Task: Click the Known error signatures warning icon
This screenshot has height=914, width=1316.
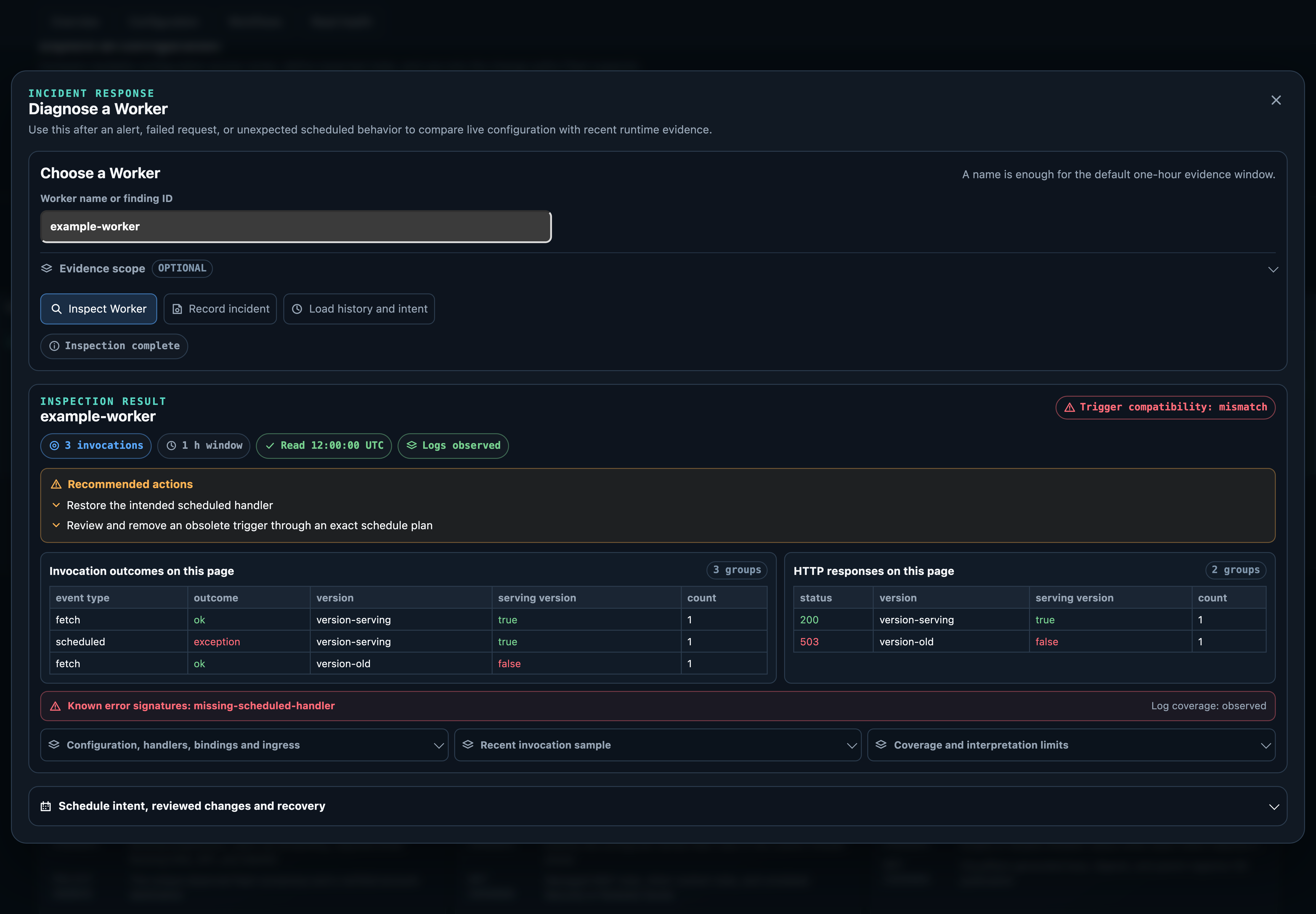Action: 56,706
